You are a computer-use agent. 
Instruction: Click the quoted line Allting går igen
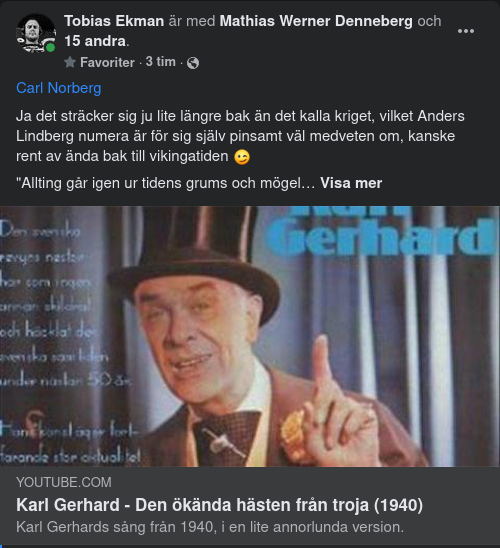click(166, 183)
